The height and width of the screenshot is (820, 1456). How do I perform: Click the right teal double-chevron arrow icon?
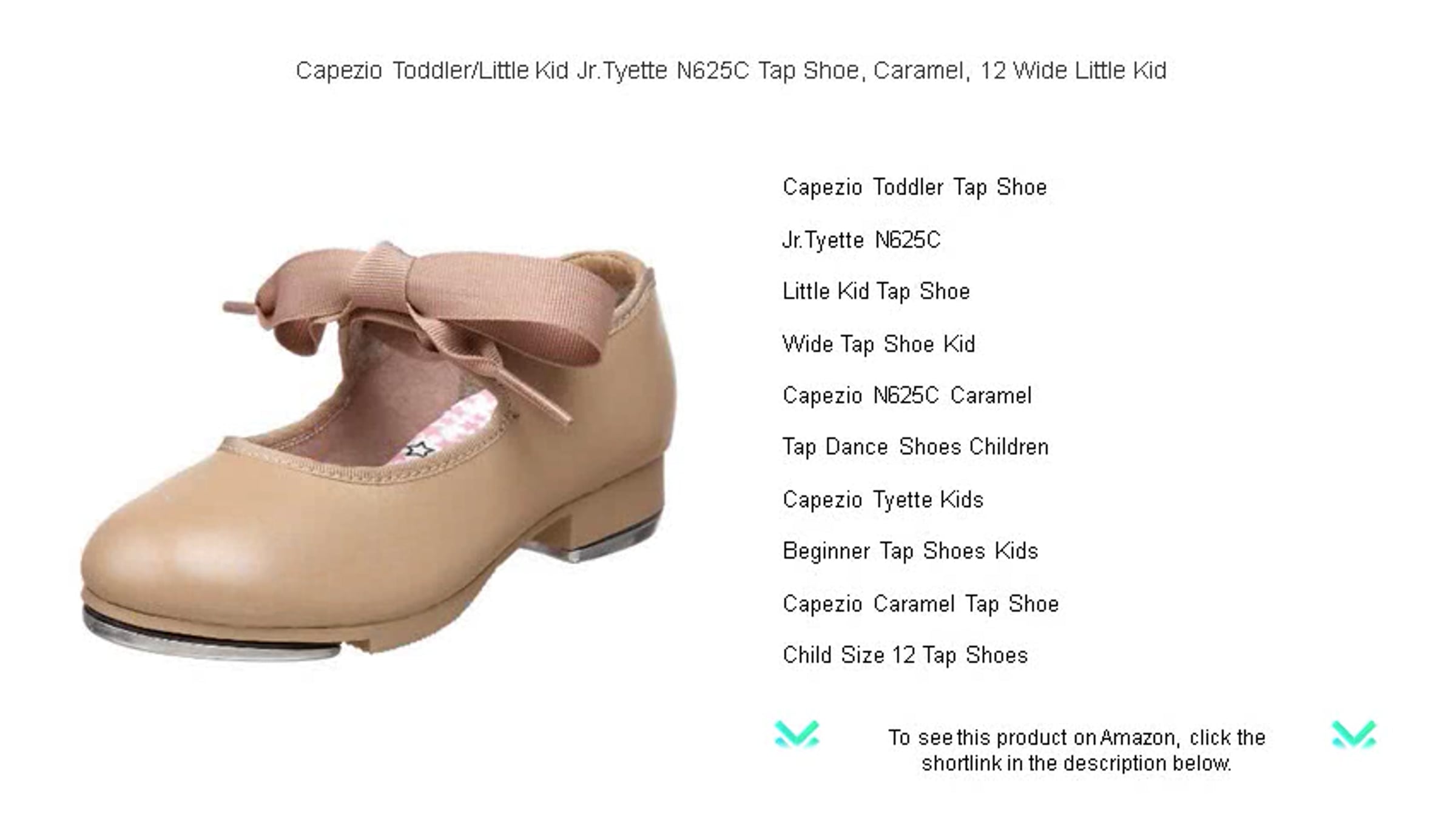[1354, 734]
